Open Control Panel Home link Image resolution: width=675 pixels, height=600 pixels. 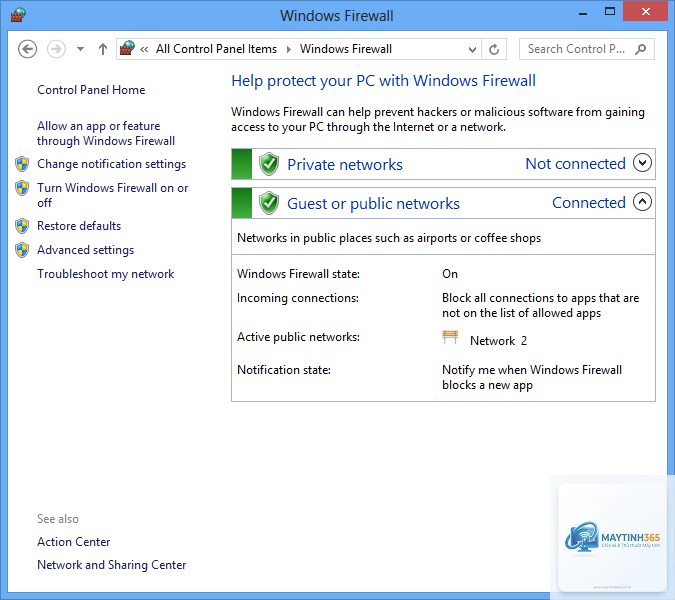(x=91, y=90)
